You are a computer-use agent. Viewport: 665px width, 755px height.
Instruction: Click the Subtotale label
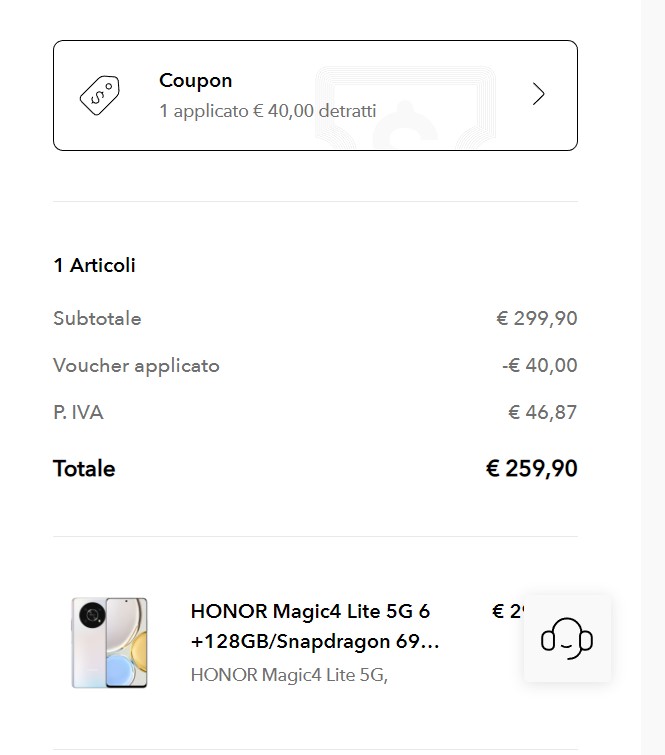(97, 319)
